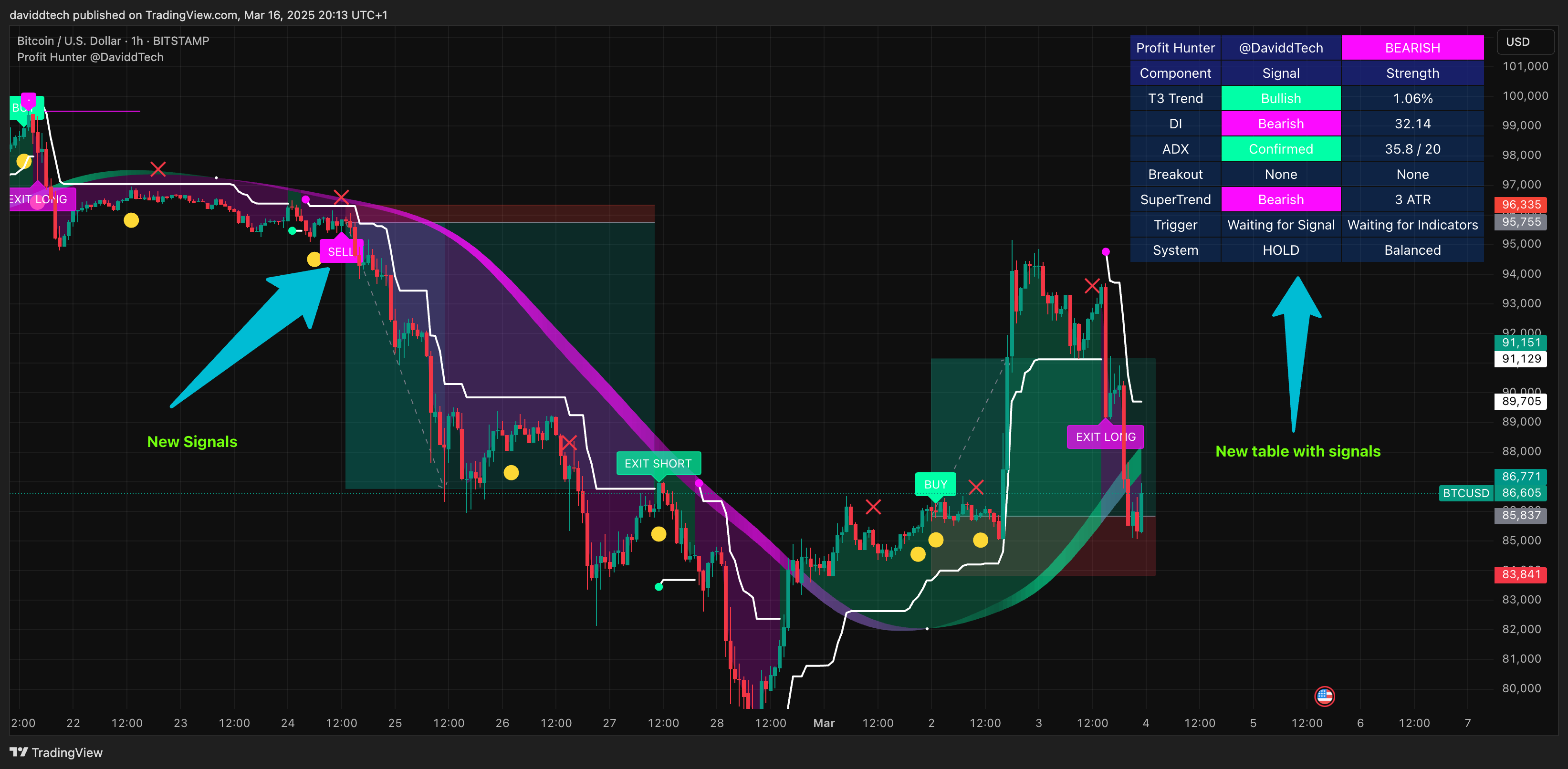The image size is (1568, 769).
Task: Click the green BUY signal label near Mar 2
Action: coord(936,484)
